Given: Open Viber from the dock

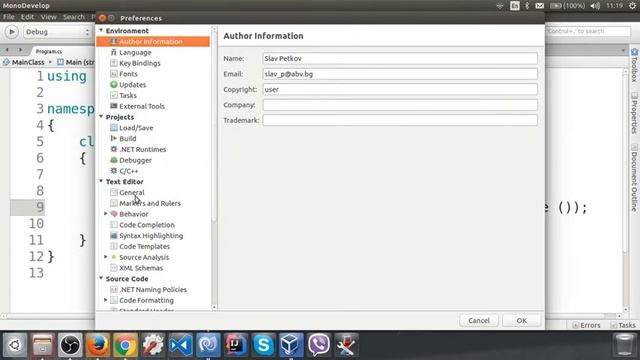Looking at the screenshot, I should pyautogui.click(x=319, y=345).
